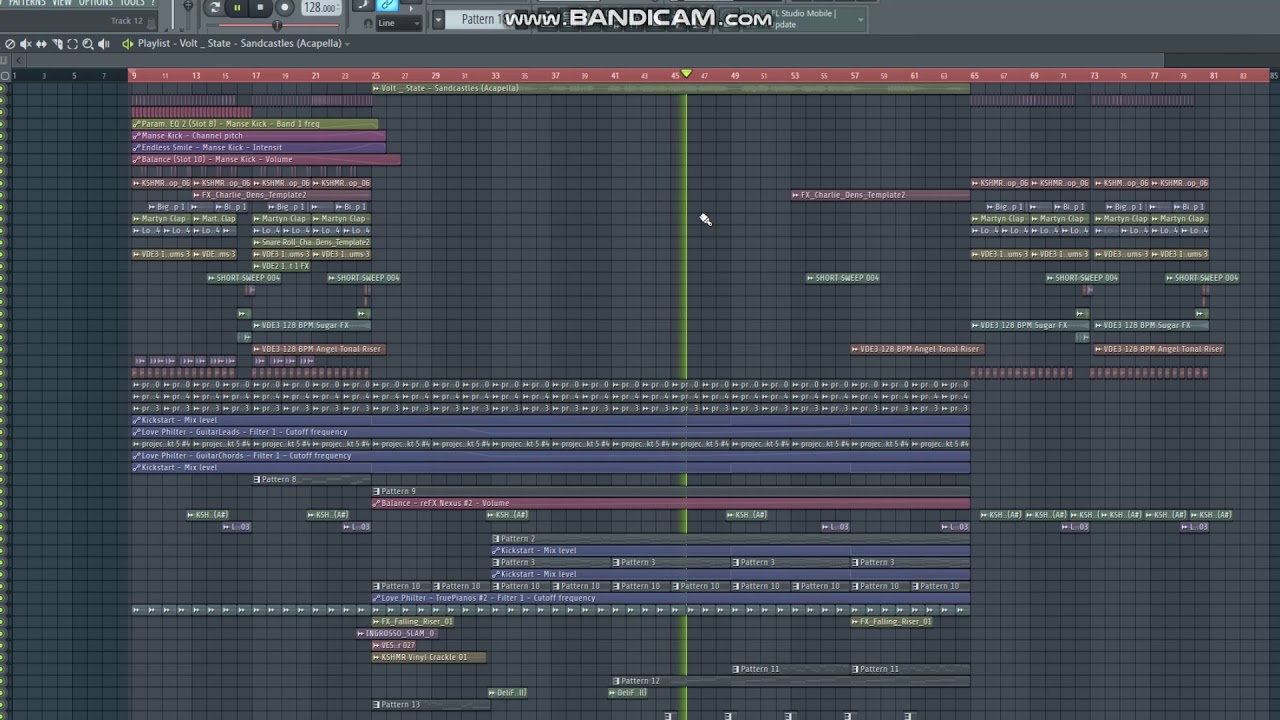Click the green speaker playlist icon

coord(127,44)
